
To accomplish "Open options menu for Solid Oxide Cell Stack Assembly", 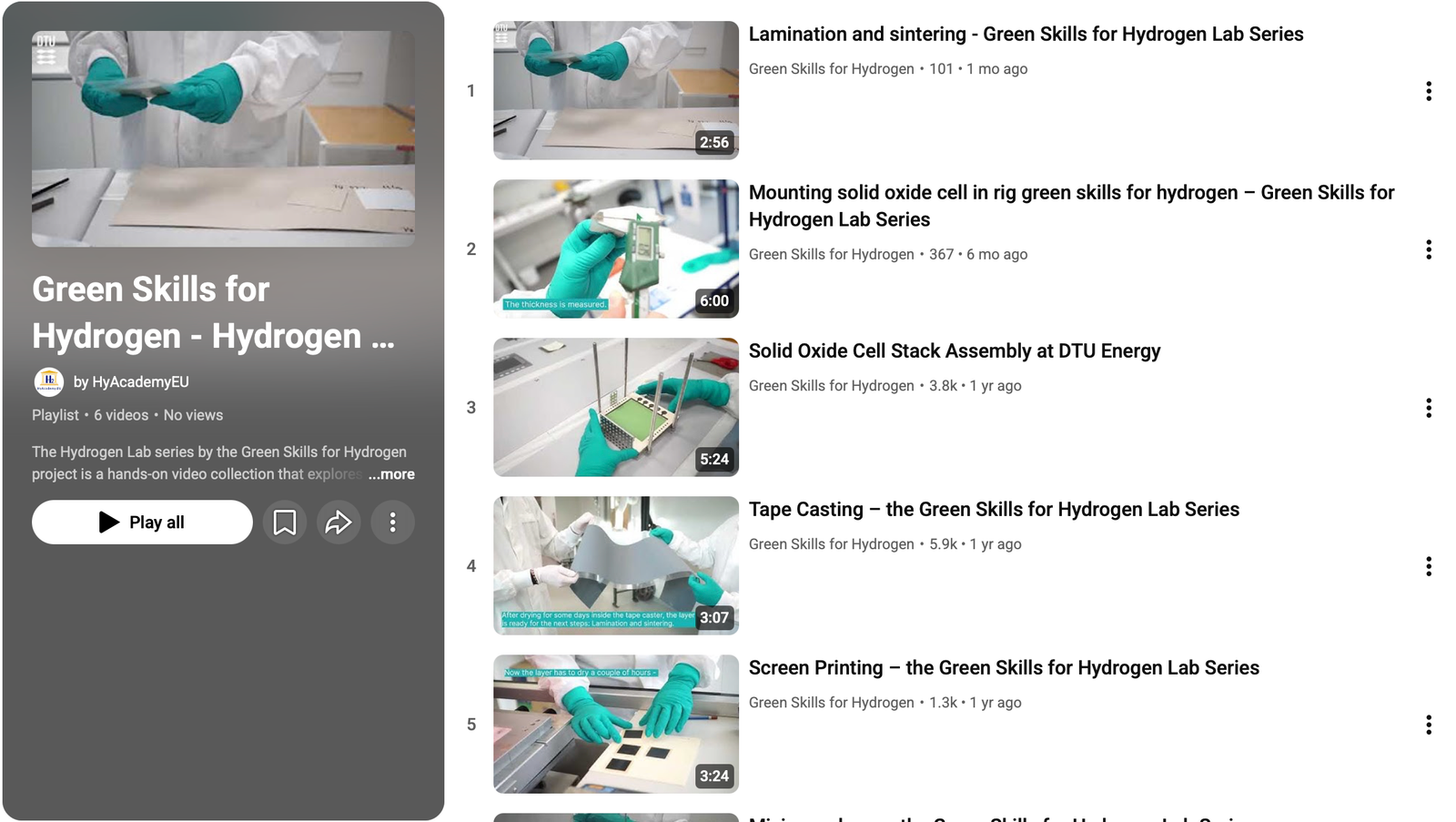I will coord(1429,408).
